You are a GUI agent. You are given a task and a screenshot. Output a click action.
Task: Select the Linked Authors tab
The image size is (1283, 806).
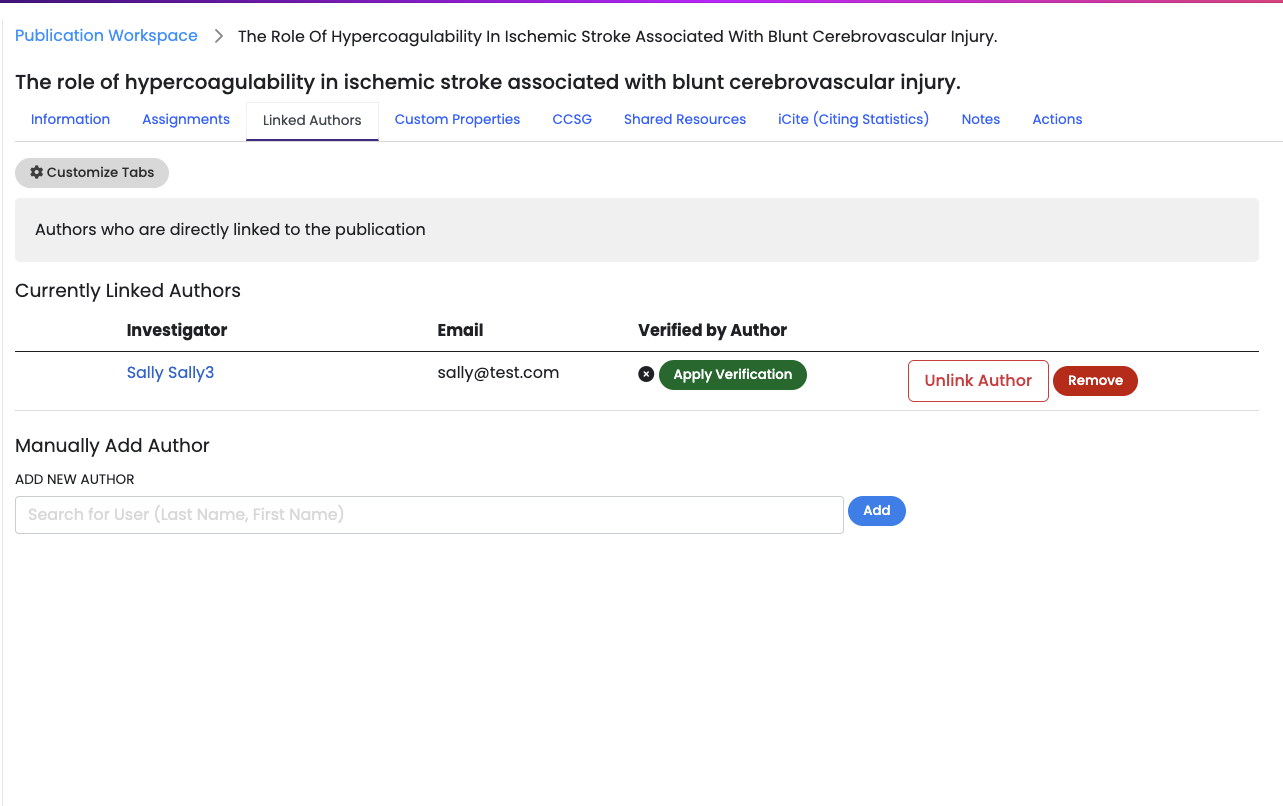point(312,120)
